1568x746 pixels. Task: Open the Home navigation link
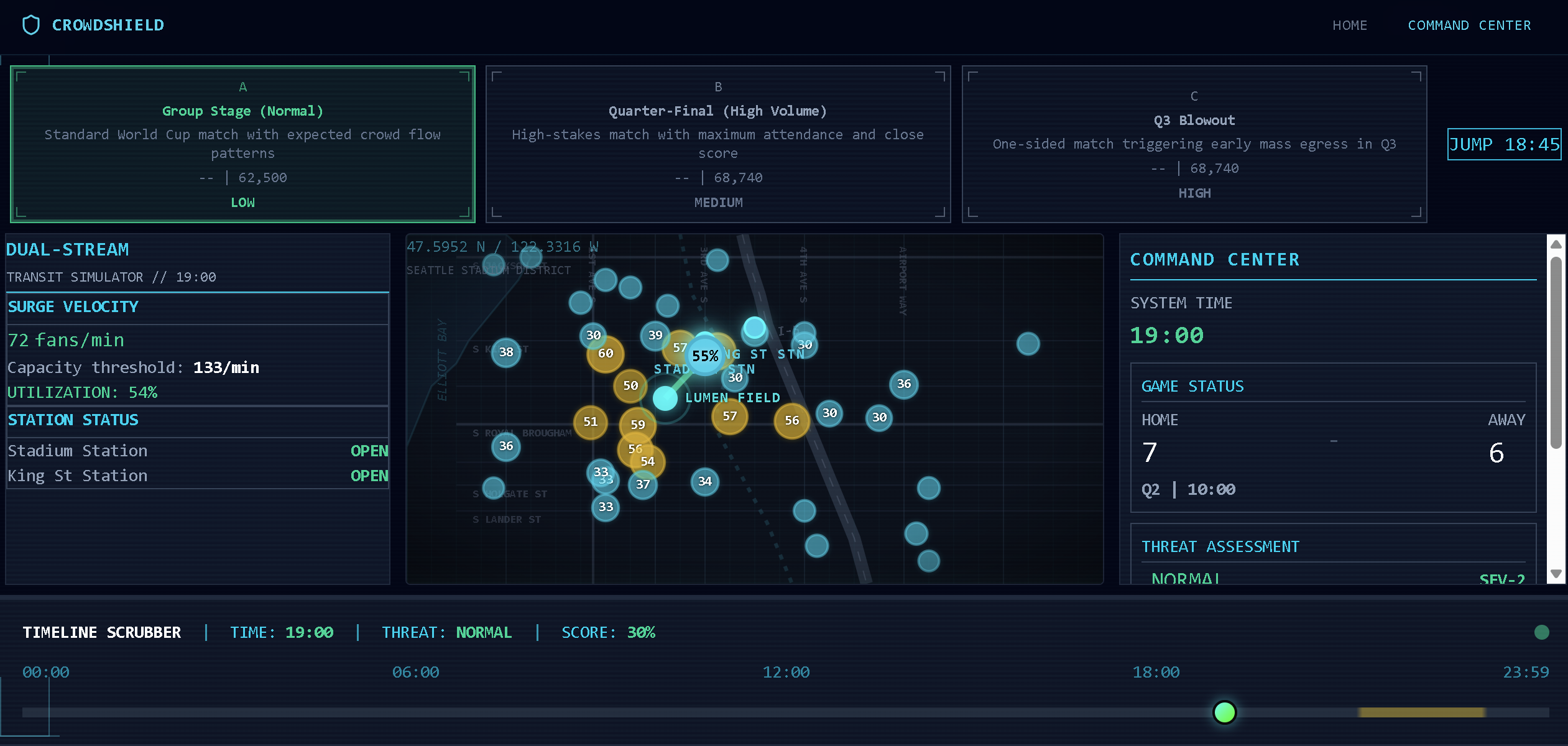coord(1350,25)
